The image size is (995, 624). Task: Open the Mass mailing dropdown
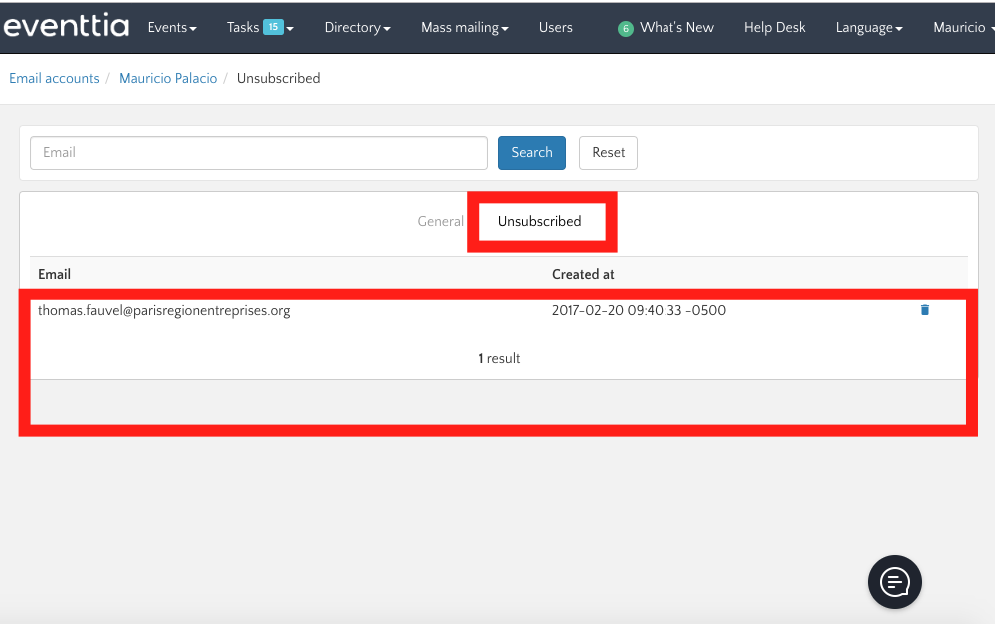pyautogui.click(x=464, y=28)
